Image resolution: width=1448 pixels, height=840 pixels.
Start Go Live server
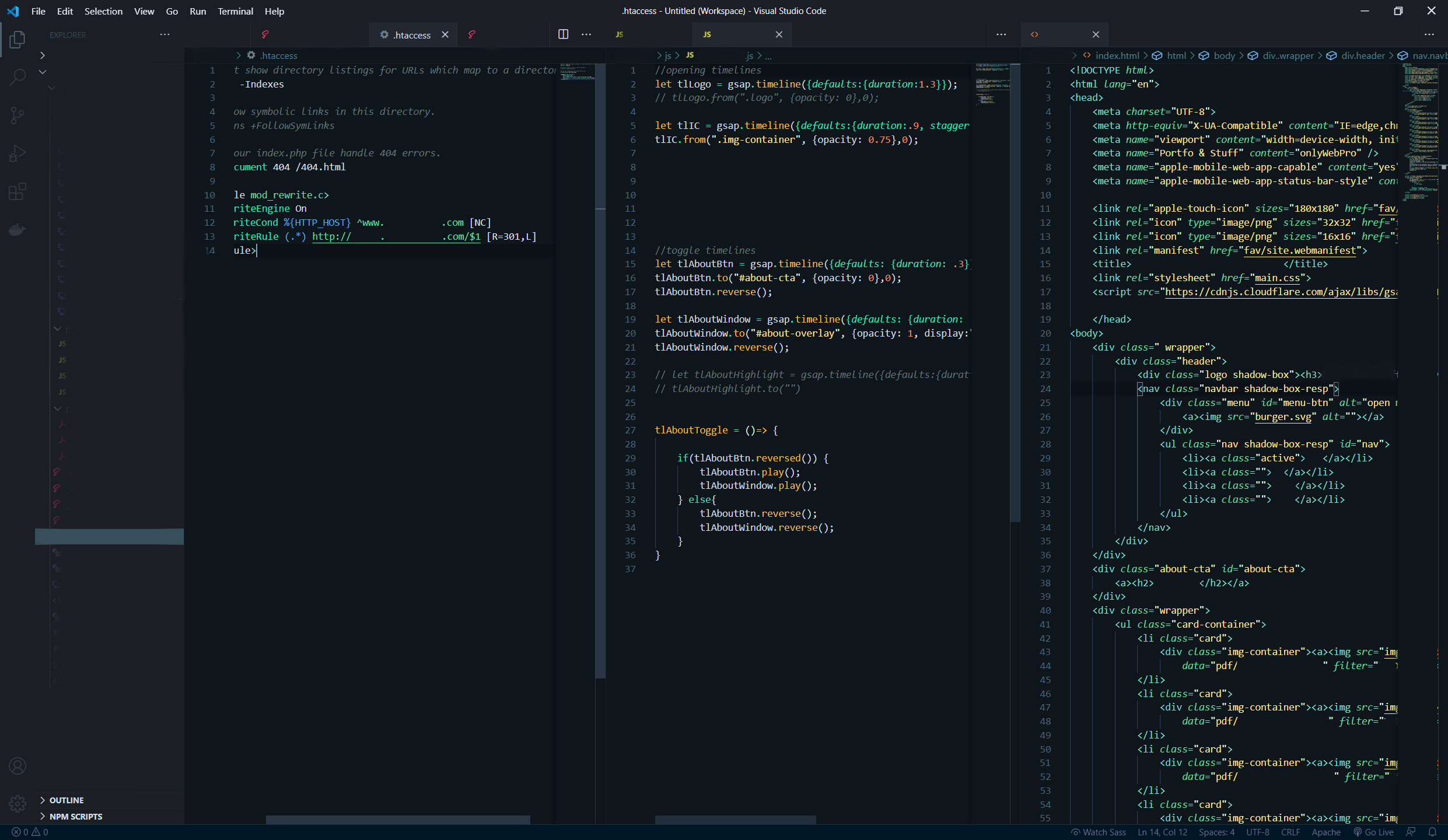(1374, 832)
